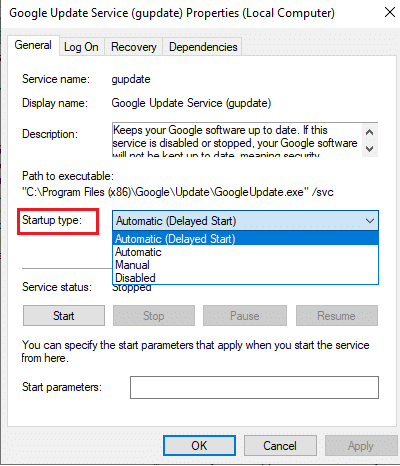Click the Resume service button
This screenshot has height=466, width=400.
pyautogui.click(x=337, y=316)
